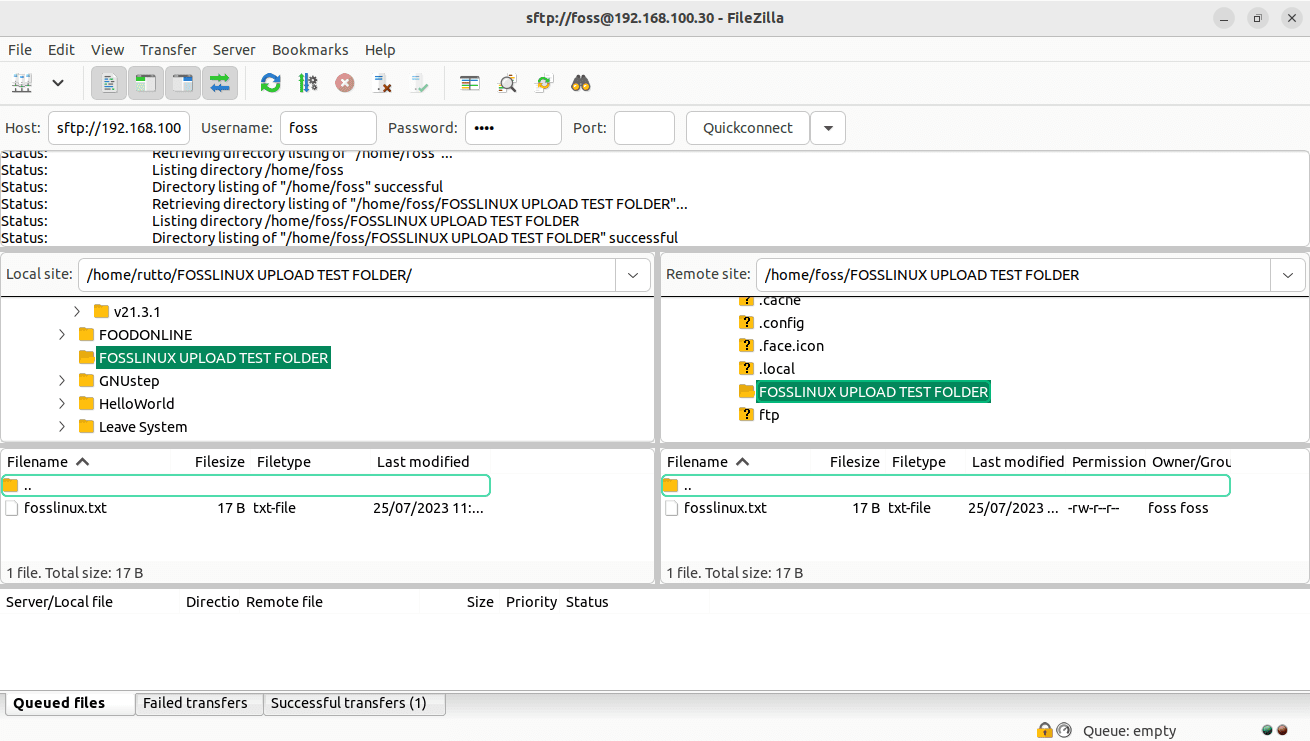Toggle transfer queue display
The width and height of the screenshot is (1310, 741).
pyautogui.click(x=220, y=83)
